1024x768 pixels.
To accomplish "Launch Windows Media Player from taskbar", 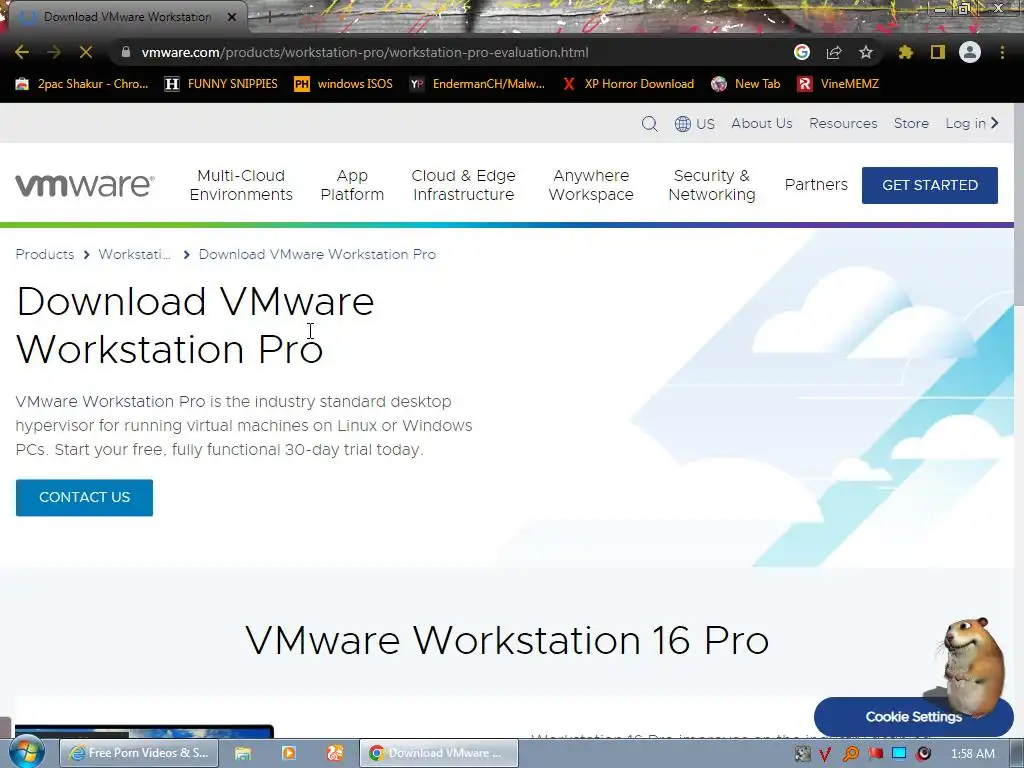I will (x=289, y=753).
